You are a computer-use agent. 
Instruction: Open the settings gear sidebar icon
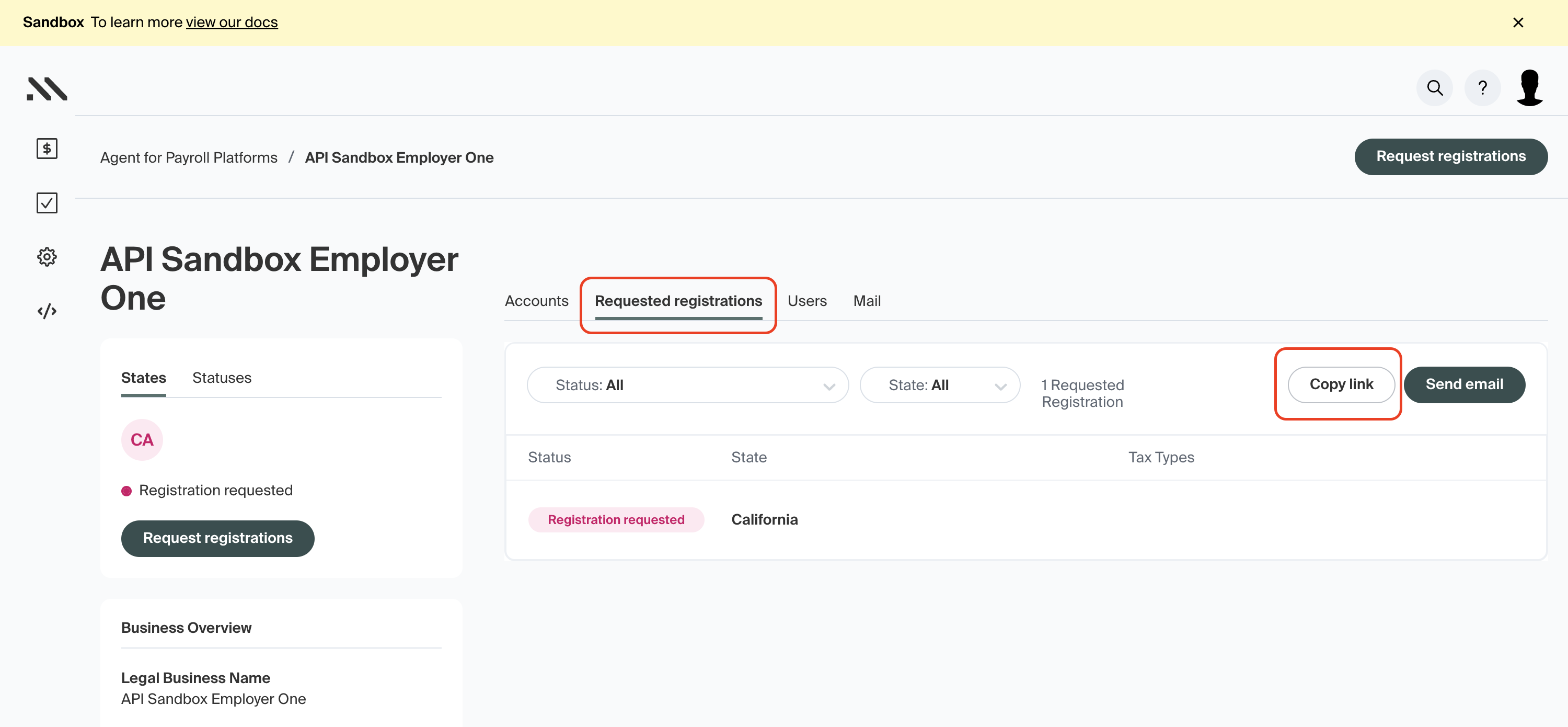point(47,256)
